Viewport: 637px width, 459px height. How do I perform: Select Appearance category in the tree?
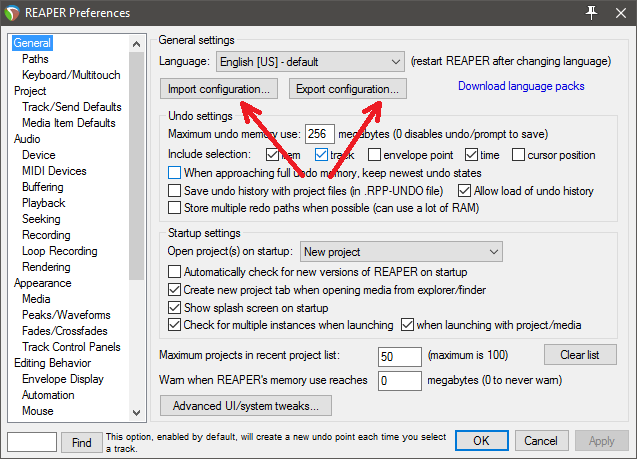click(43, 283)
